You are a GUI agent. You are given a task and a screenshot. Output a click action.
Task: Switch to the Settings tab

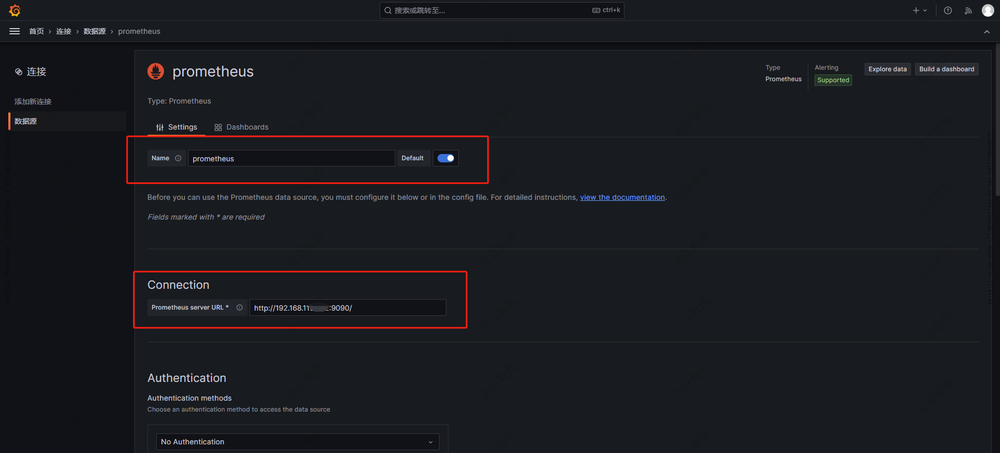click(x=177, y=127)
